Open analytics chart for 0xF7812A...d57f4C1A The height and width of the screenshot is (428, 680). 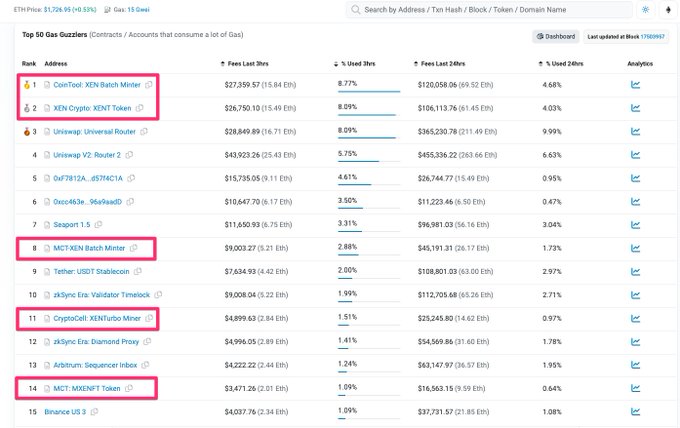[635, 178]
